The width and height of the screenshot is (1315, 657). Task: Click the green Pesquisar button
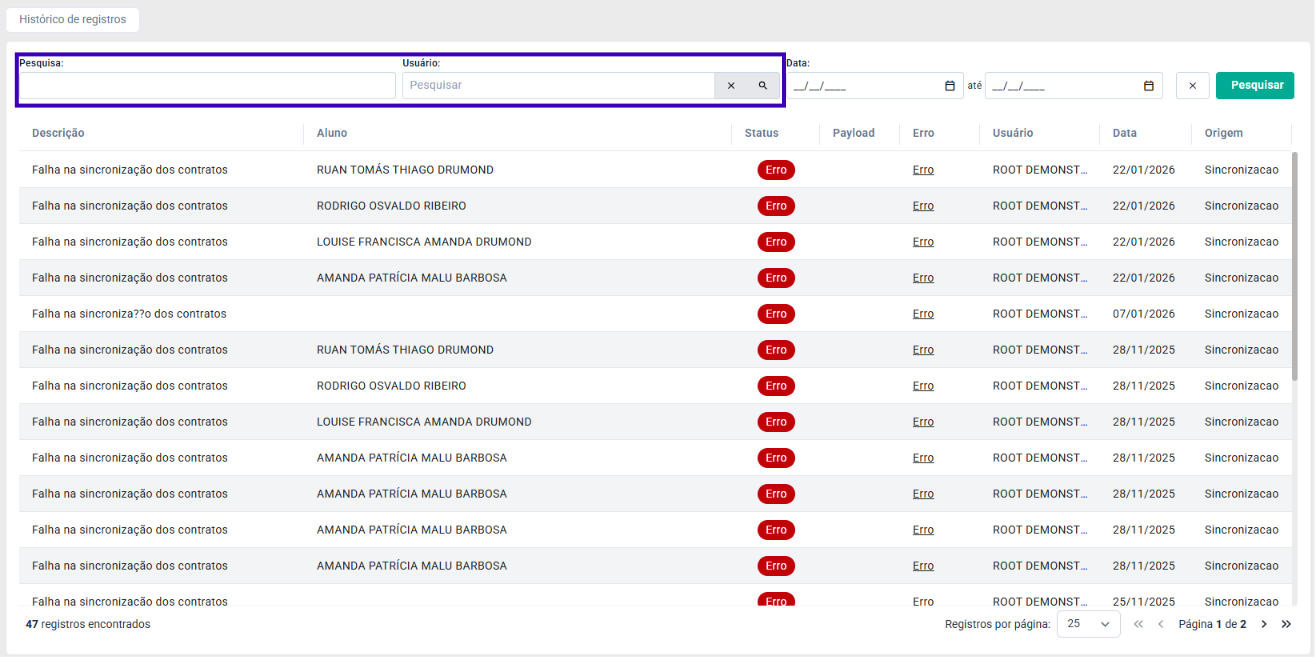click(x=1256, y=86)
